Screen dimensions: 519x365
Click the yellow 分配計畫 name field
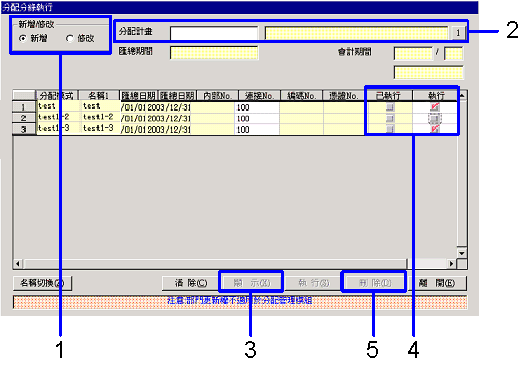356,33
